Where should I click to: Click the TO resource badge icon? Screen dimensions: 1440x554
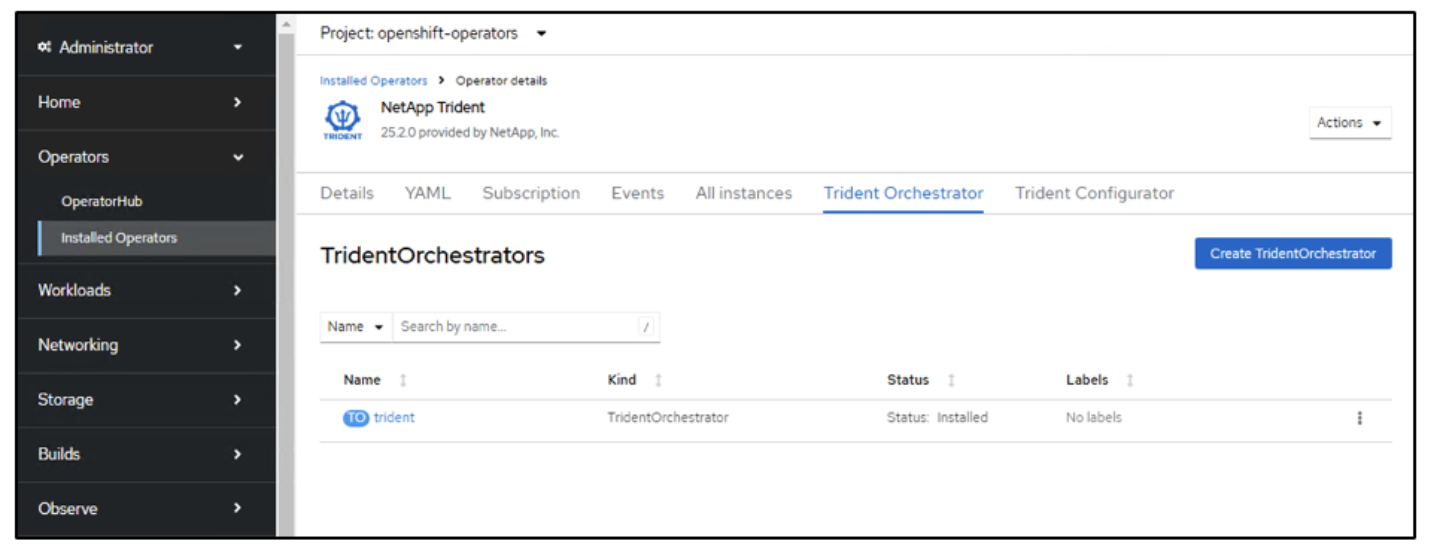[355, 418]
